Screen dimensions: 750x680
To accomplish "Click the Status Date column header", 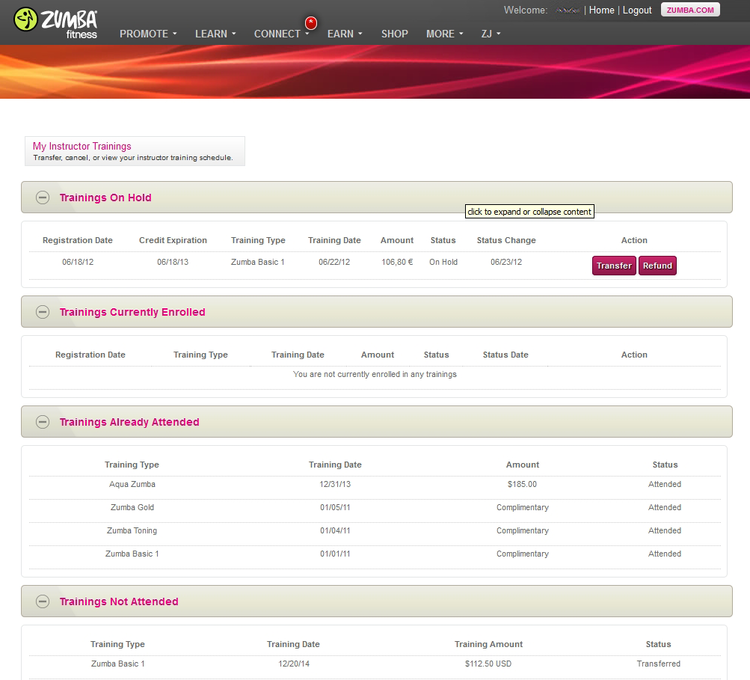I will tap(506, 355).
